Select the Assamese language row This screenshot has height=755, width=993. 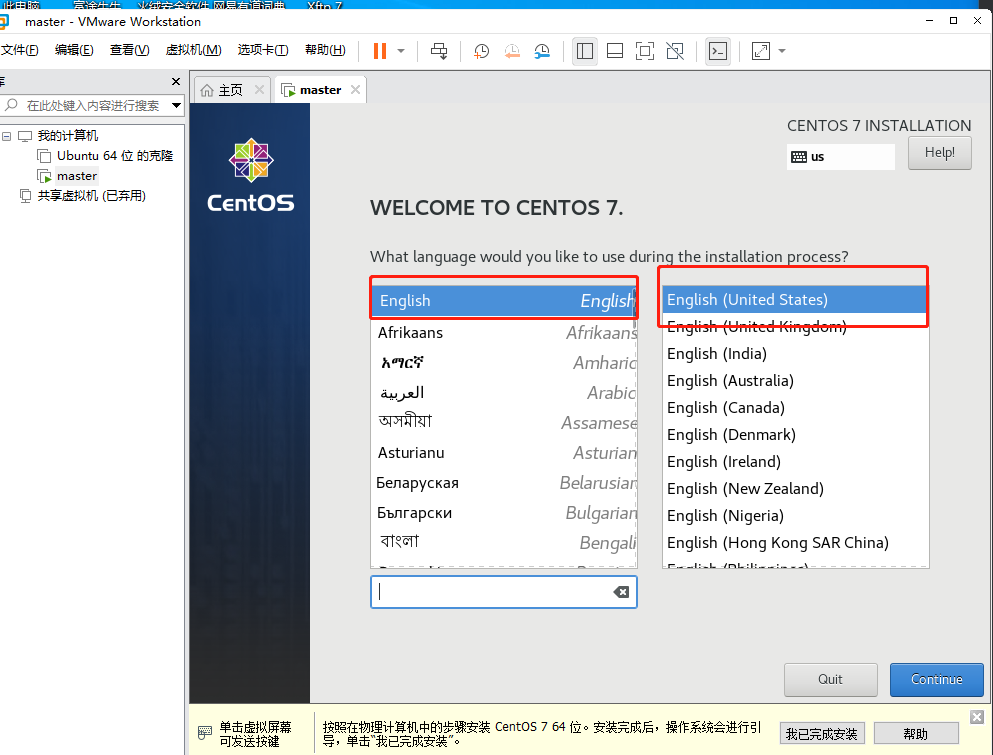(x=504, y=422)
